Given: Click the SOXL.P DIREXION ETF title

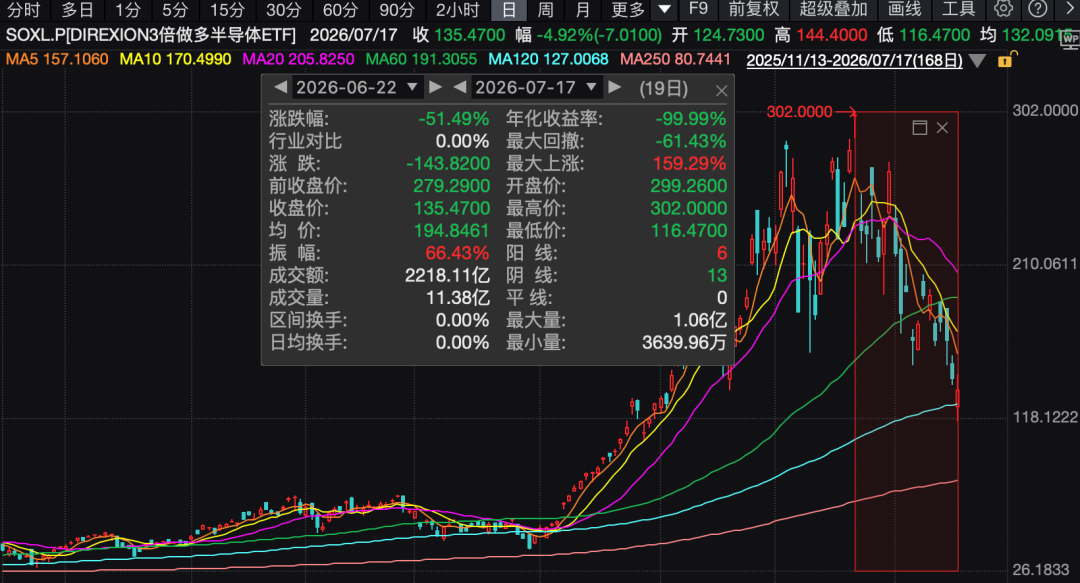Looking at the screenshot, I should 151,34.
